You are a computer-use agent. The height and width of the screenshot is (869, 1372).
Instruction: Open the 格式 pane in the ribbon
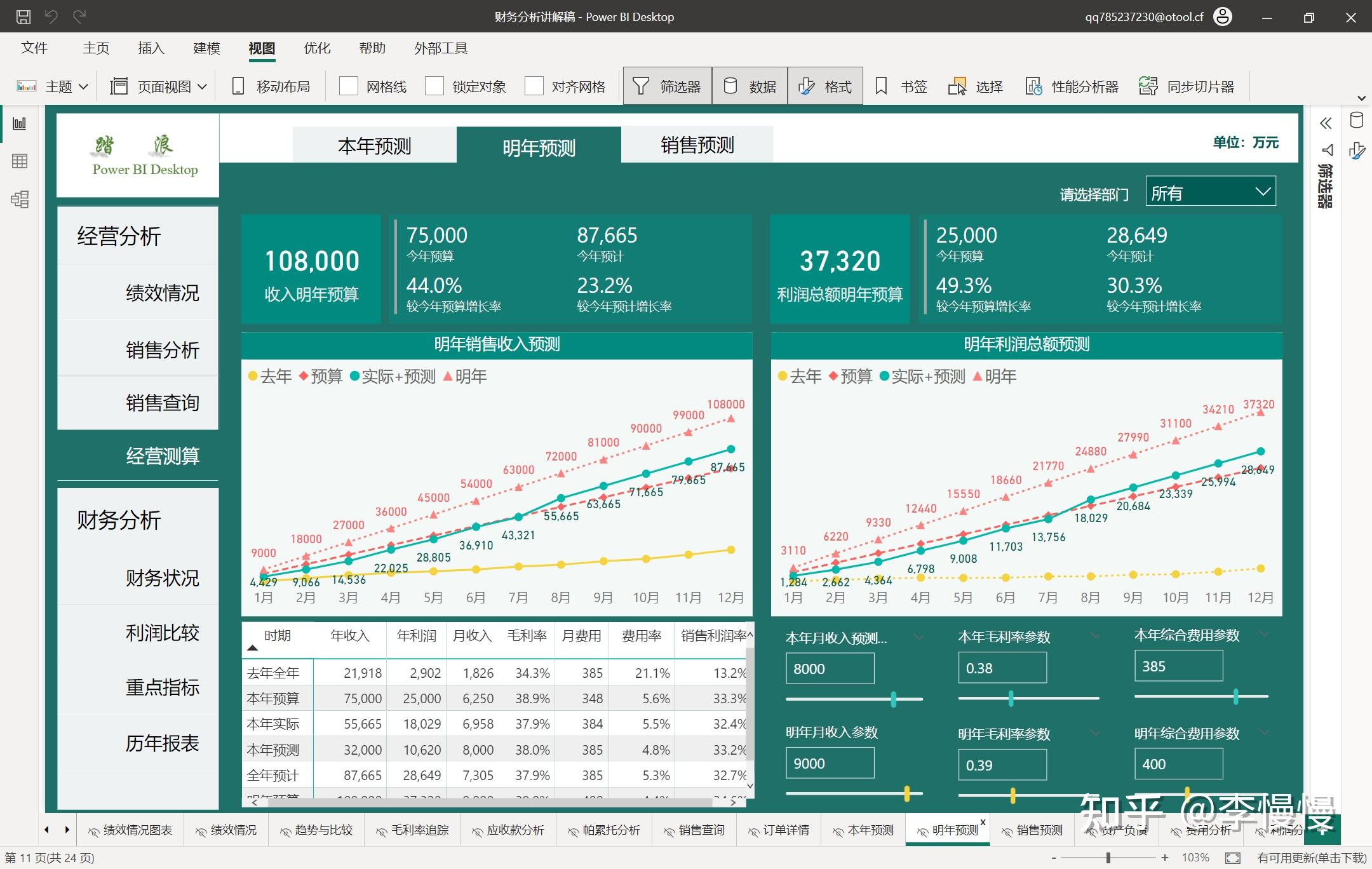pos(825,85)
